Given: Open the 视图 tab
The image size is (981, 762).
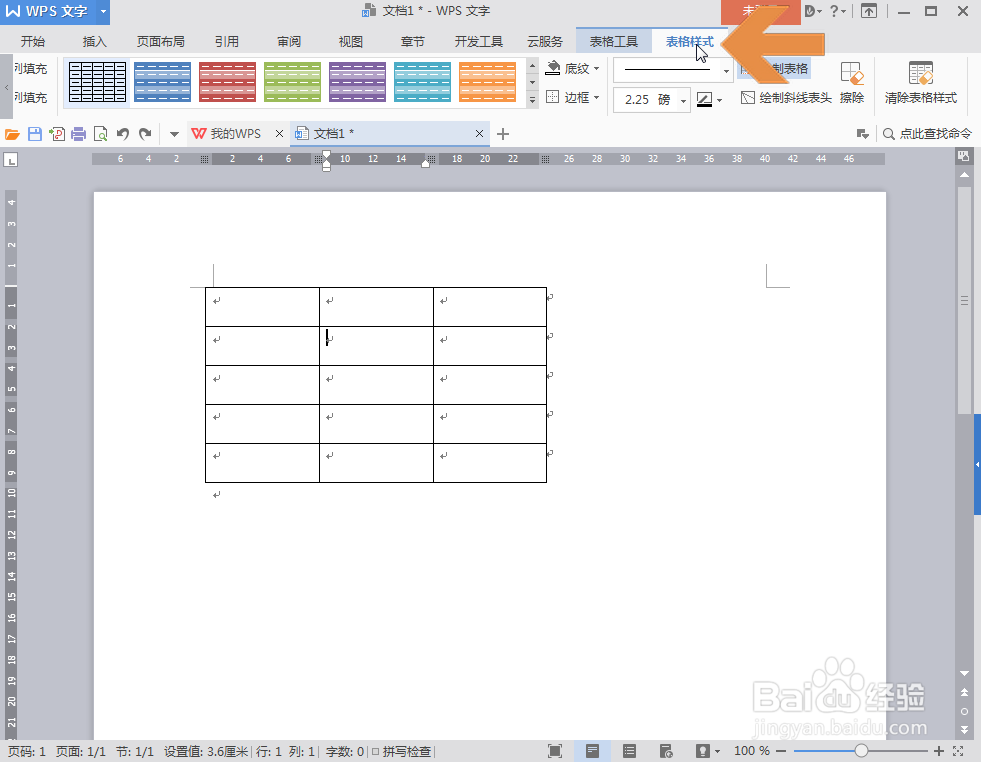Looking at the screenshot, I should [350, 41].
